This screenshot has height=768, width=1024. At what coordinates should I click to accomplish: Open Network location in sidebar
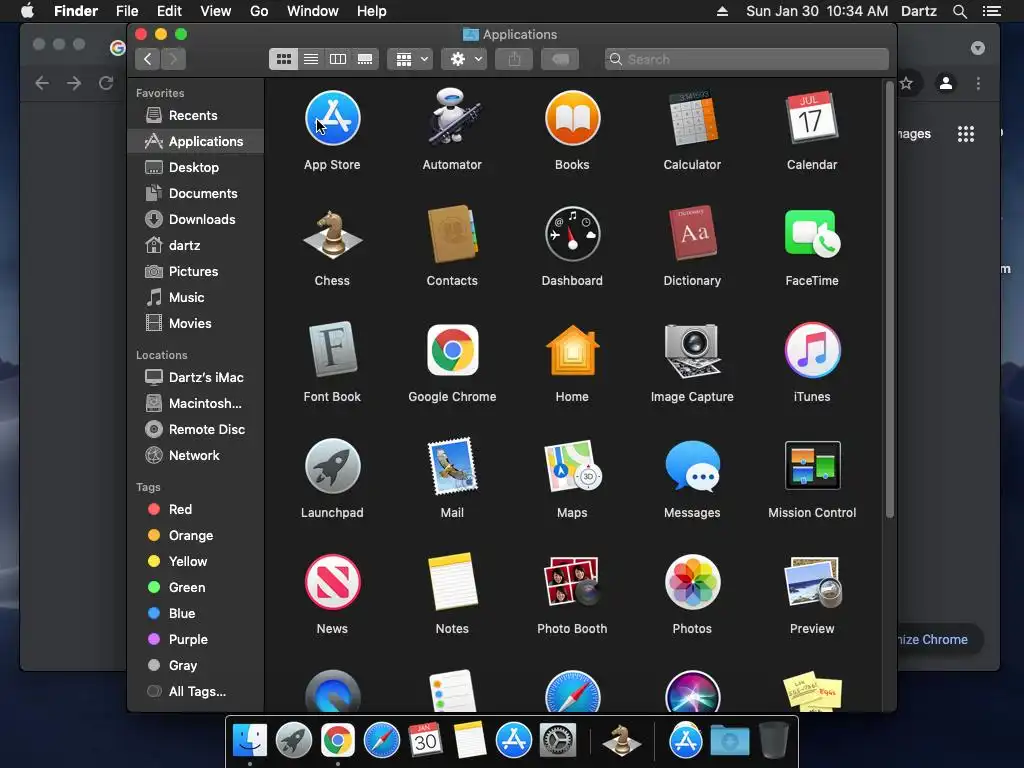pos(195,455)
